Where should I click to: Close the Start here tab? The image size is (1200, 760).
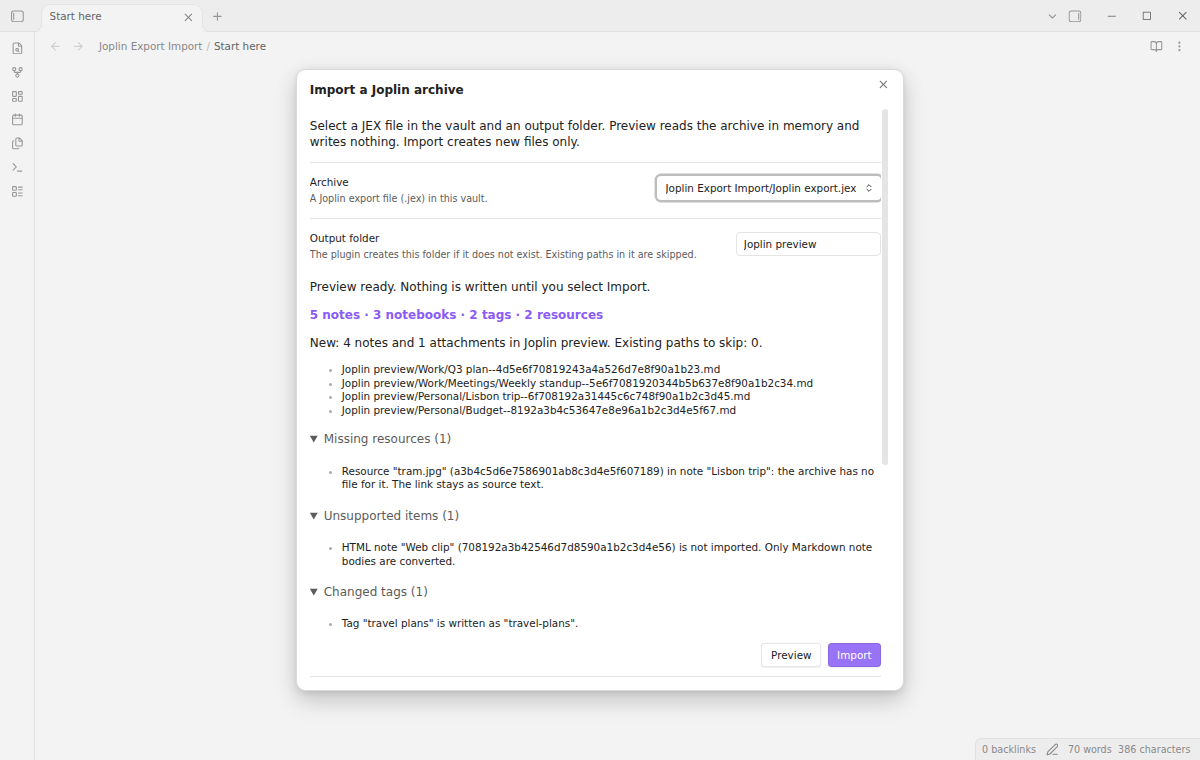pos(189,16)
